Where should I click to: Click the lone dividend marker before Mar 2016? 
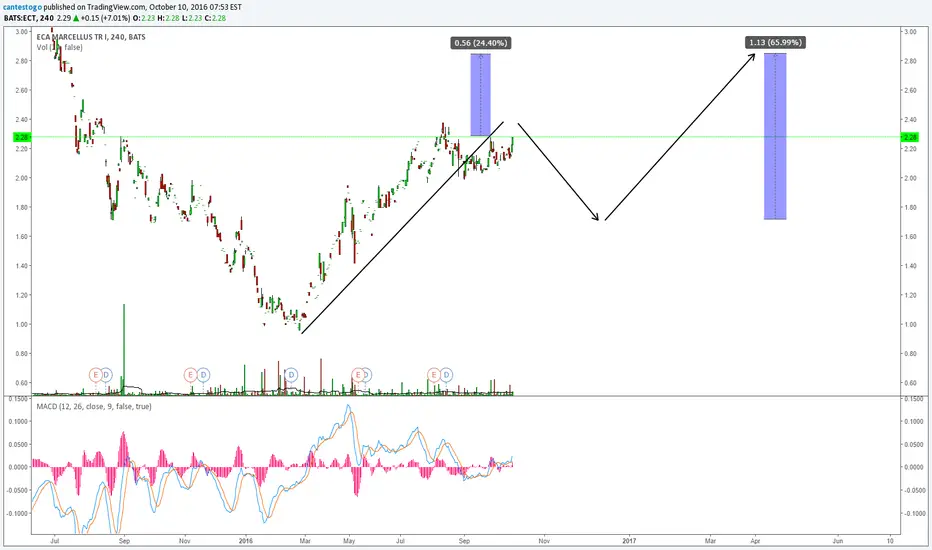[x=291, y=375]
